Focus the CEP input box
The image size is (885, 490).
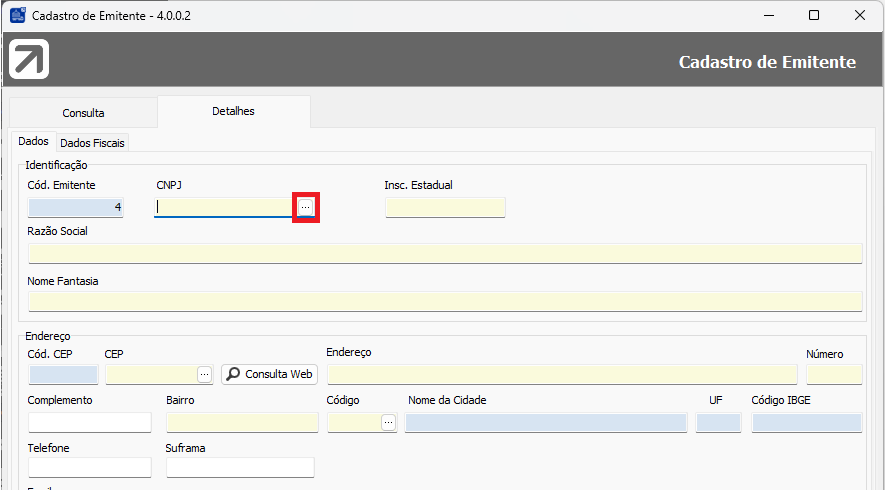pos(150,374)
